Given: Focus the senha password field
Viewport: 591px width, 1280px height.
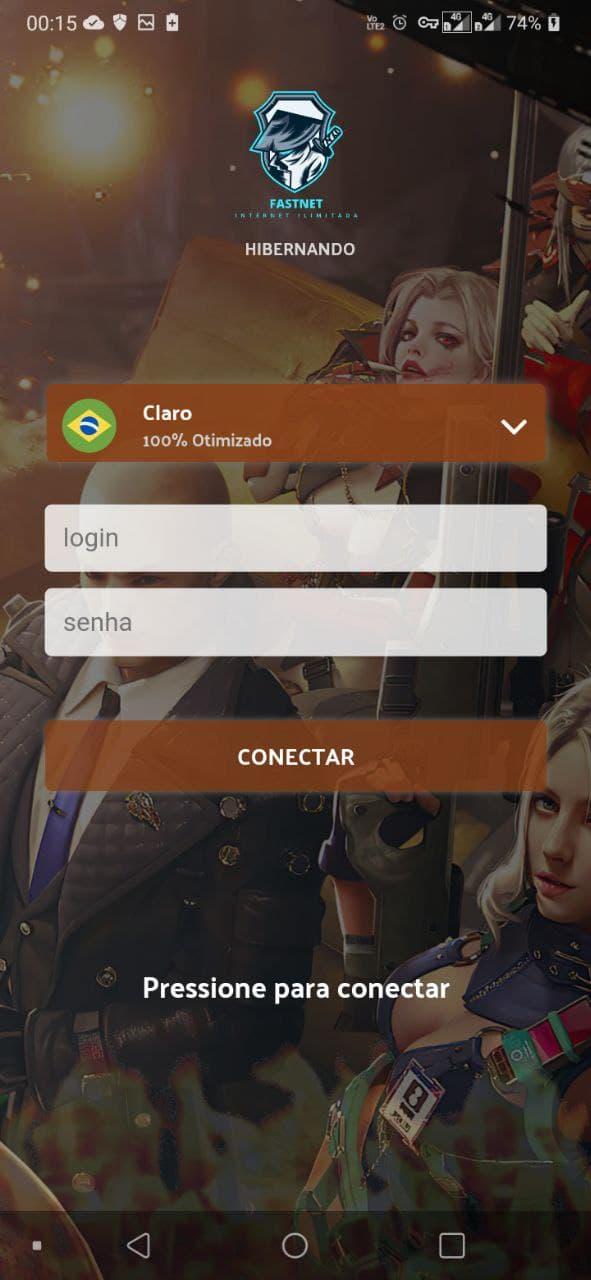Looking at the screenshot, I should coord(296,622).
